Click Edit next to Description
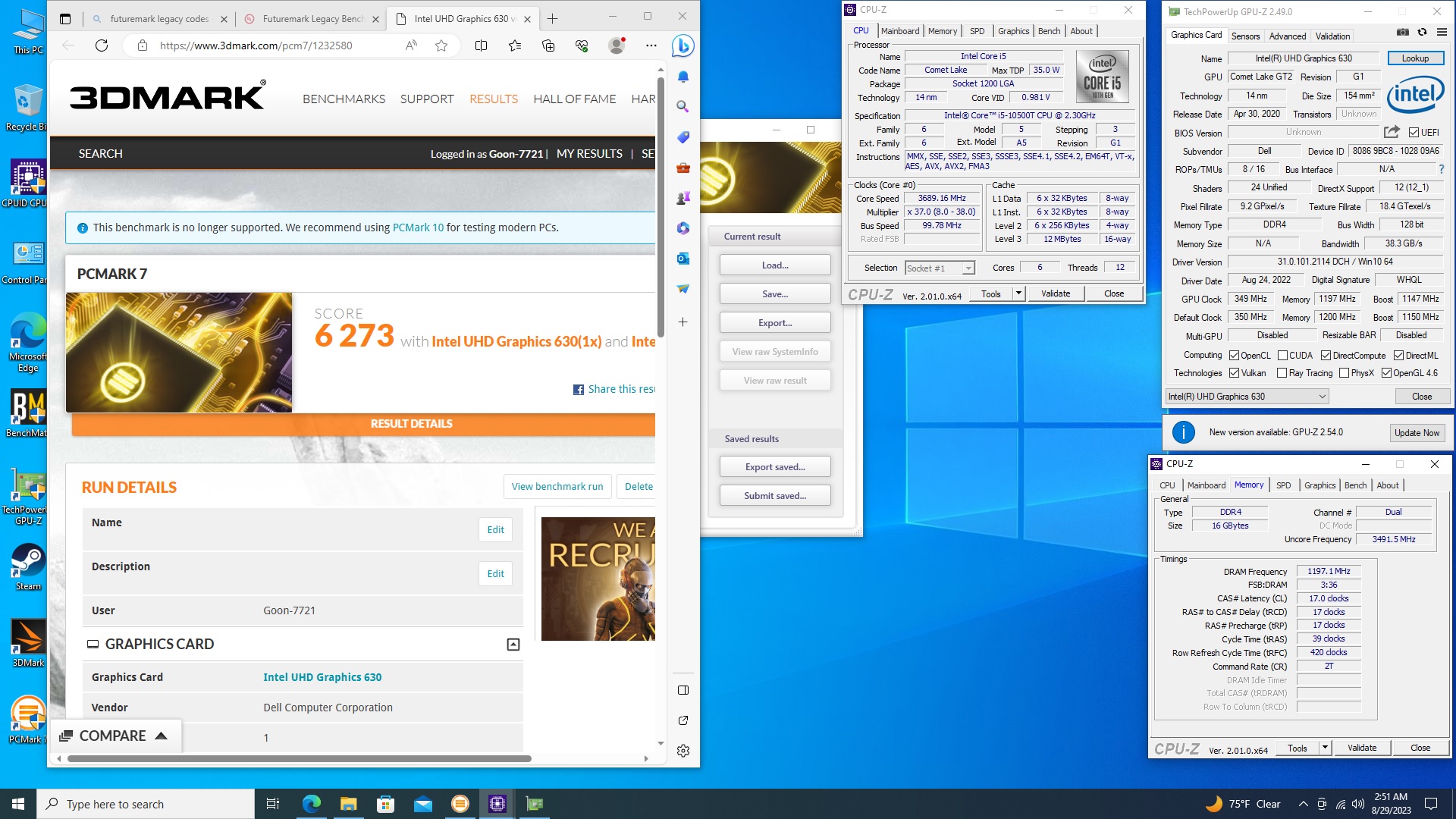The image size is (1456, 819). tap(495, 574)
